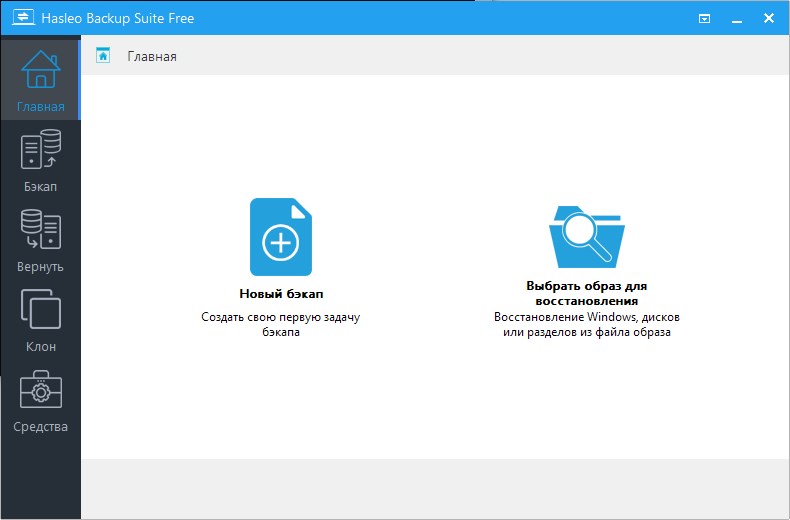Open the Клон clone sidebar section
Screen dimensions: 790x520
click(x=40, y=320)
